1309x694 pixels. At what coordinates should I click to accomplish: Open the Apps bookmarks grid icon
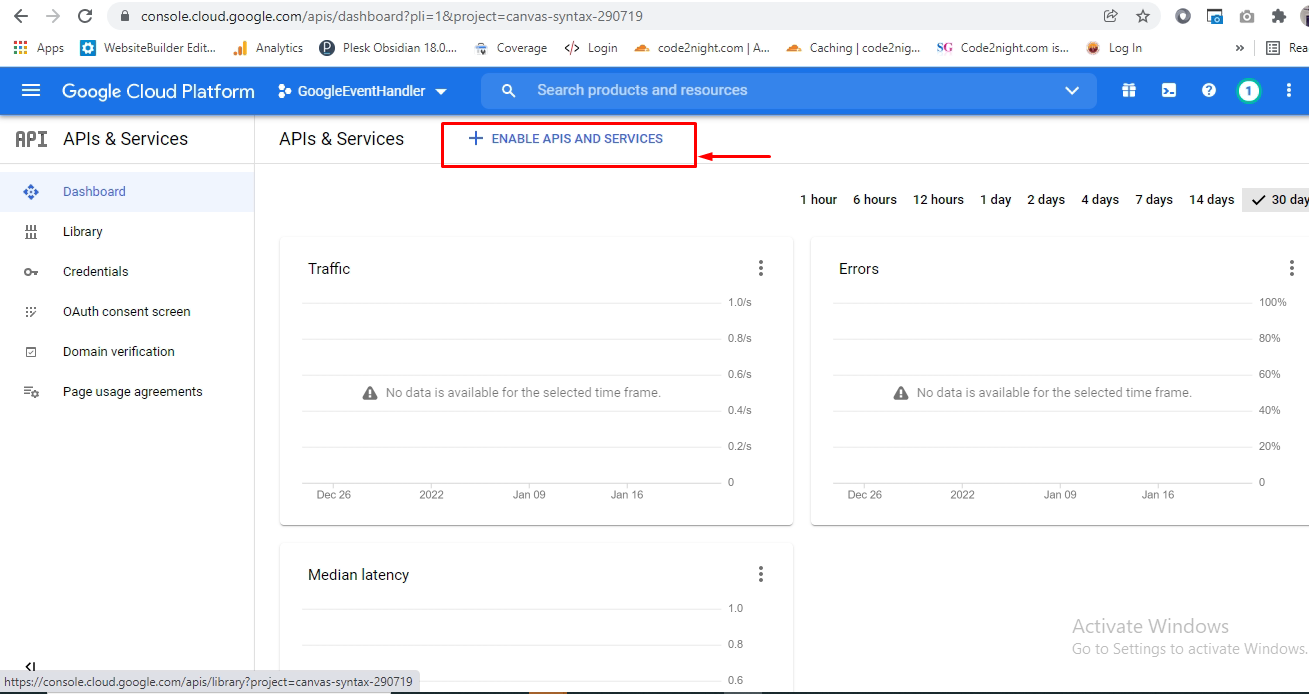coord(20,48)
